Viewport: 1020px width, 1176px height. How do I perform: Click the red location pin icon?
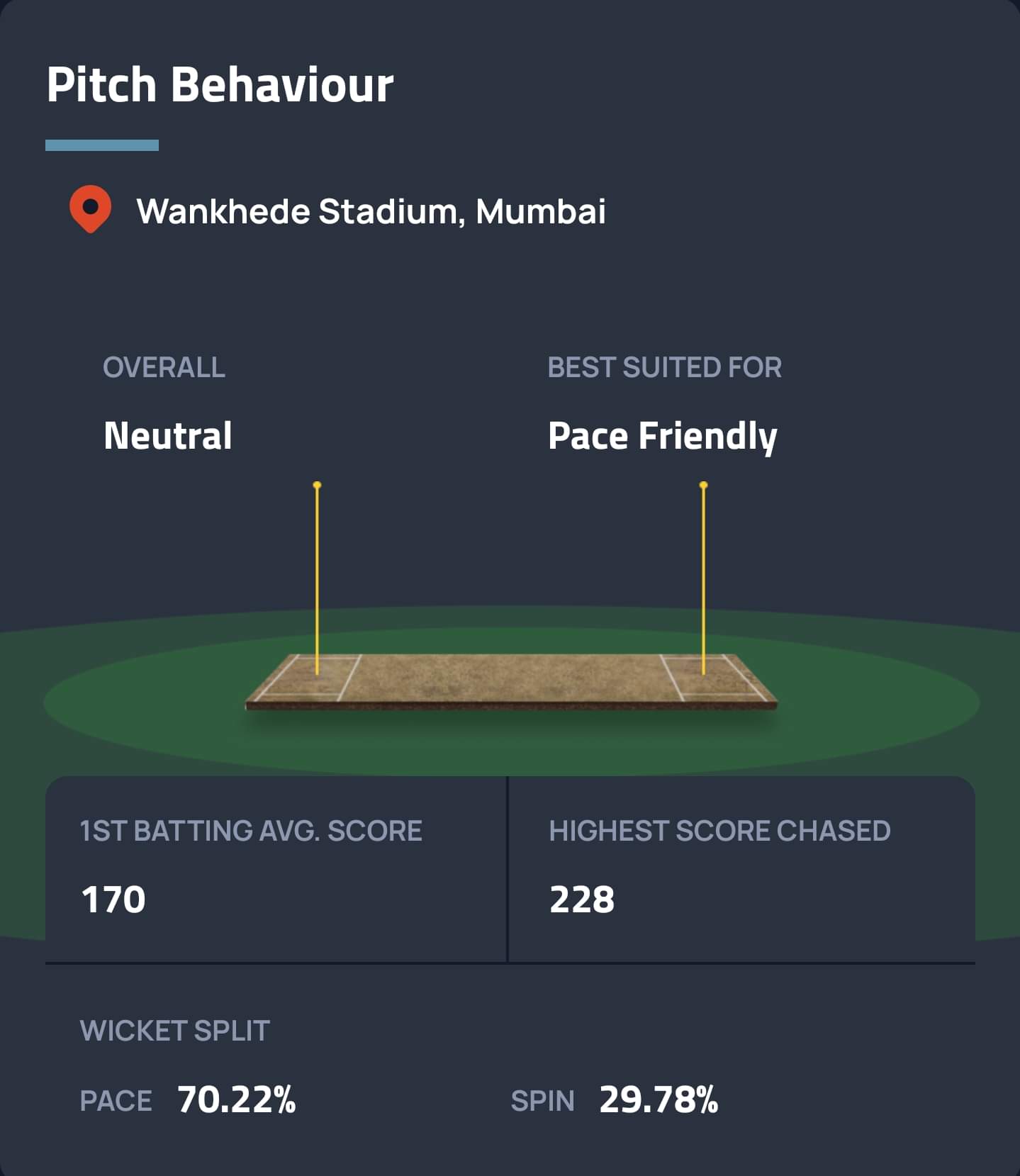pos(90,209)
